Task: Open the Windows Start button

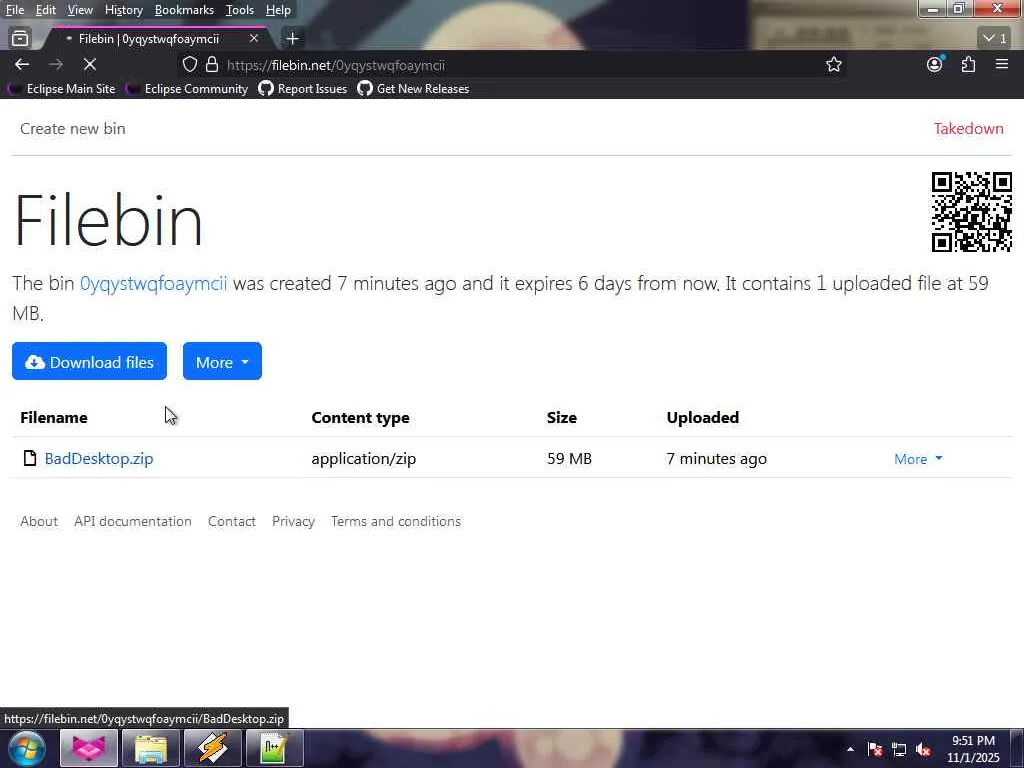Action: click(26, 748)
